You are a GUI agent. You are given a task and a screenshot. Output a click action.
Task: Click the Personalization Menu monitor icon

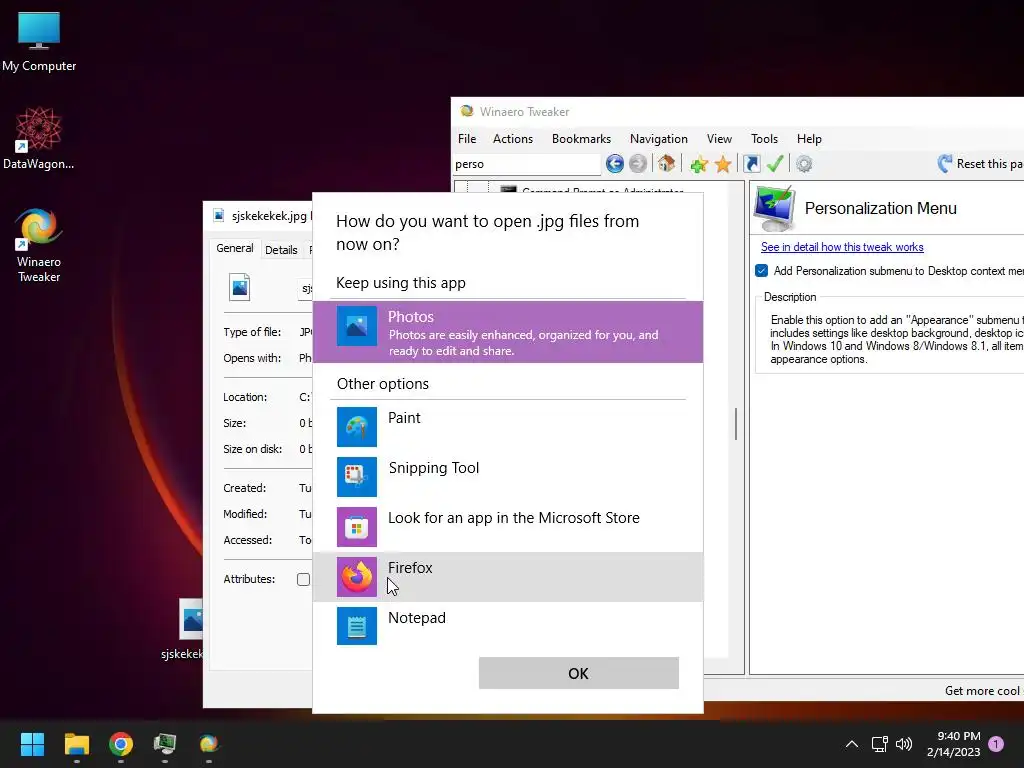coord(775,208)
